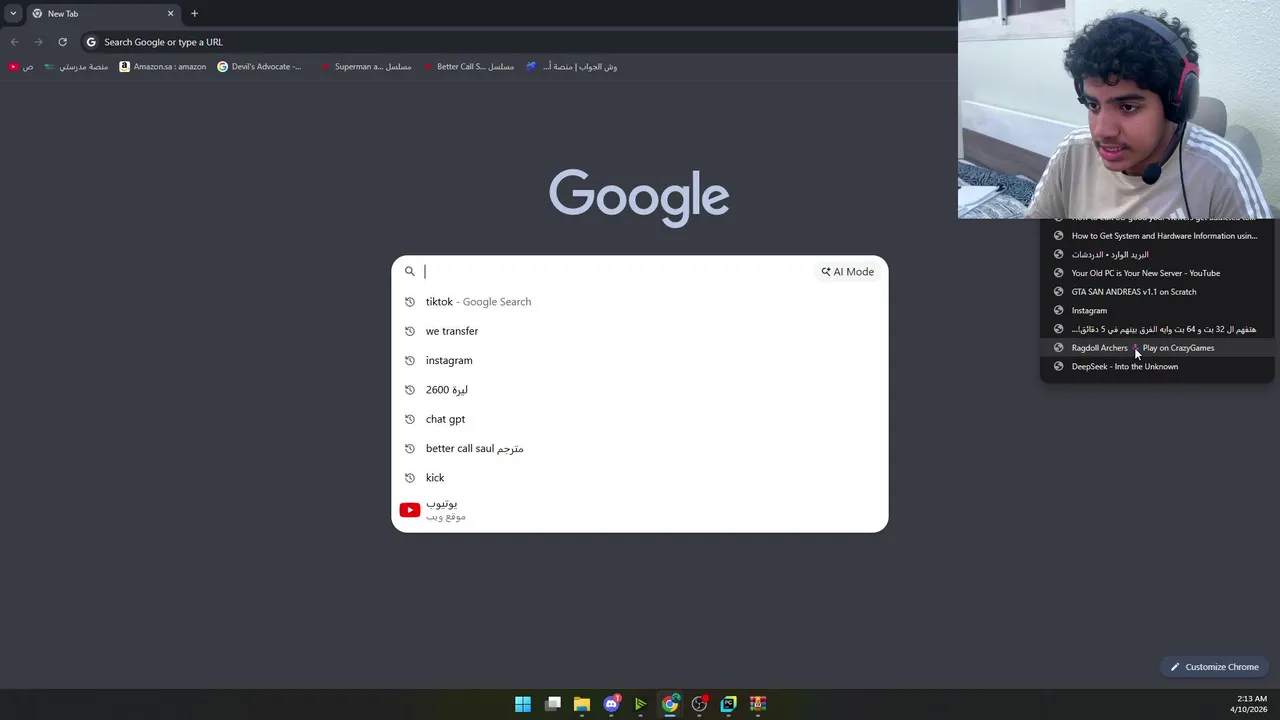Viewport: 1280px width, 720px height.
Task: Select the kick search suggestion
Action: pyautogui.click(x=640, y=478)
